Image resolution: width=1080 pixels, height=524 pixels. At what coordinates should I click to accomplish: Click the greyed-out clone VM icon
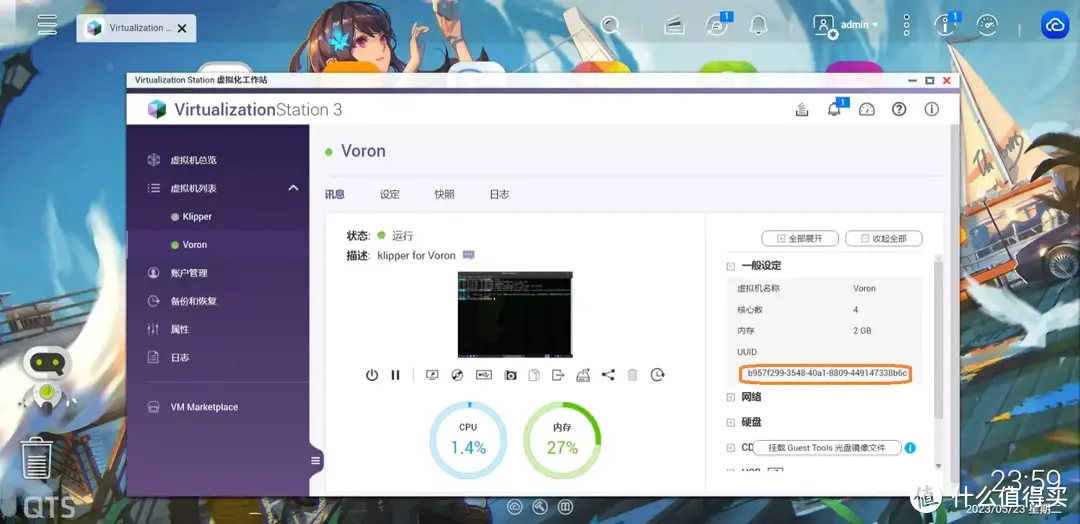pos(534,375)
